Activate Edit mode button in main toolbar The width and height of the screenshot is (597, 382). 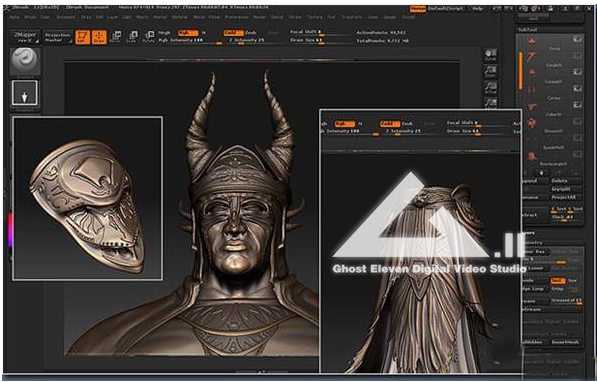[83, 37]
